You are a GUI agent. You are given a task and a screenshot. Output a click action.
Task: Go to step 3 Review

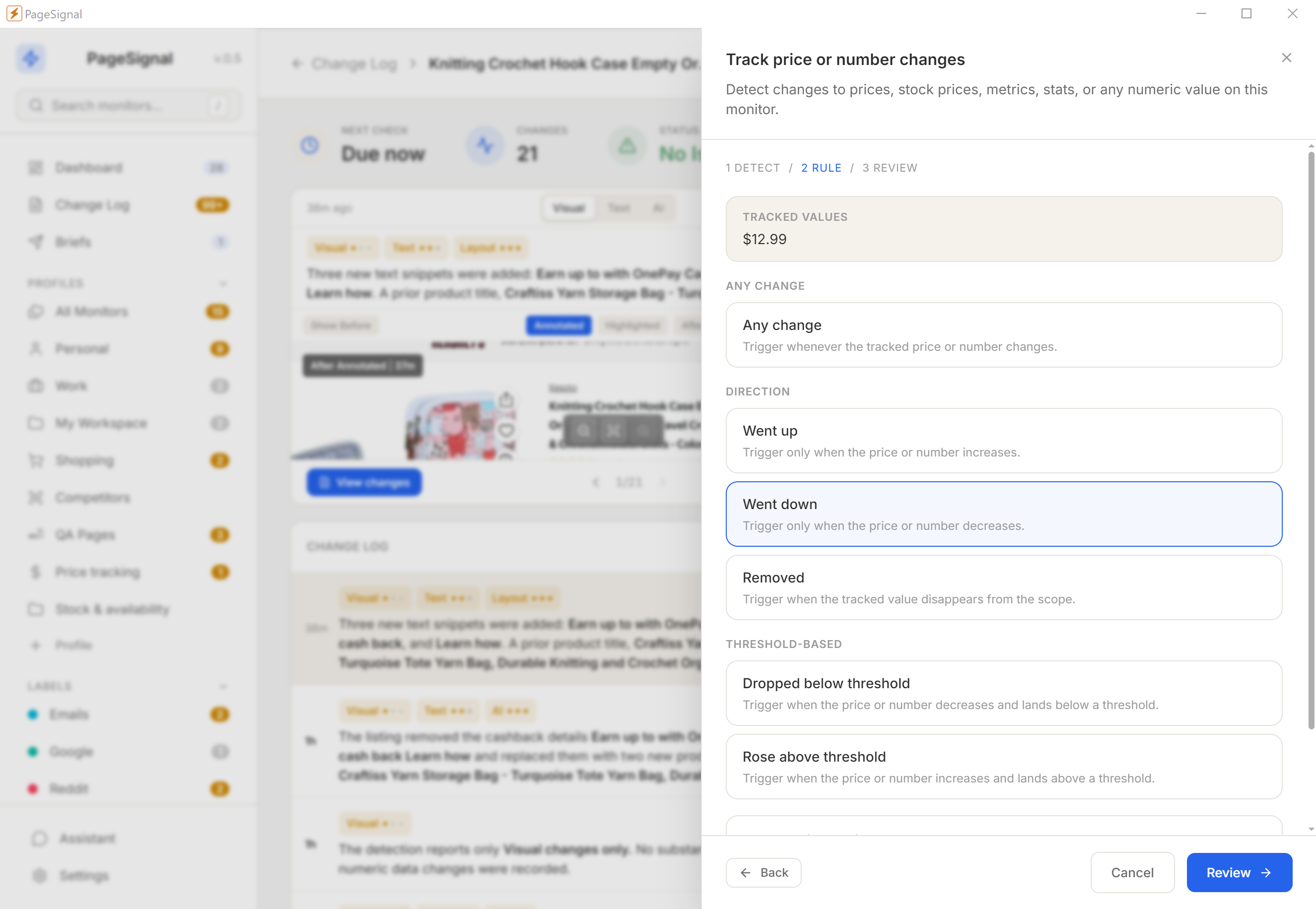[x=889, y=168]
